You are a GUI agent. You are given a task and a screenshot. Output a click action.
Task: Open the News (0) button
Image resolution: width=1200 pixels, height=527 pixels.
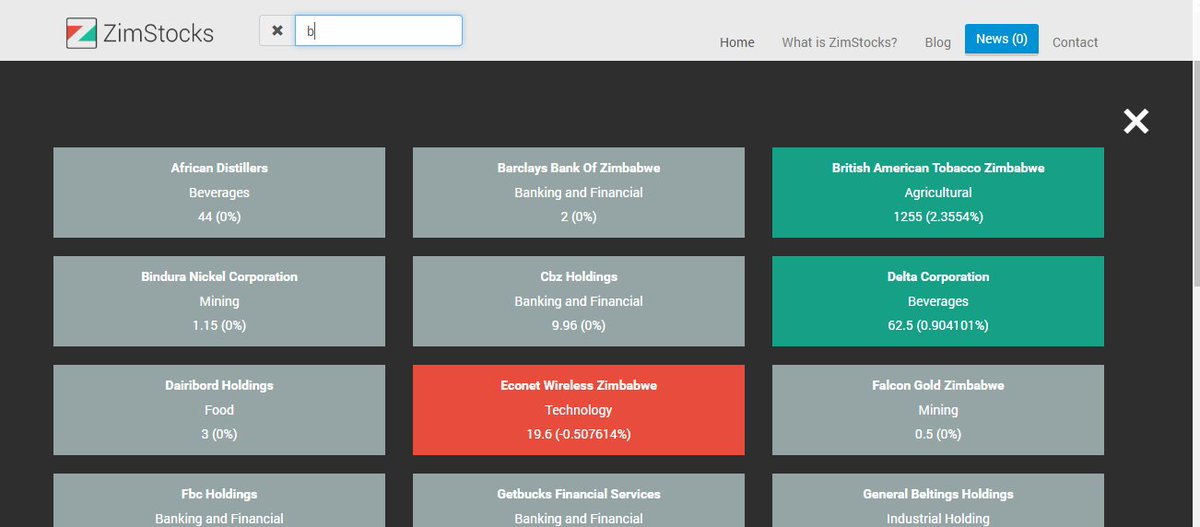coord(1002,39)
